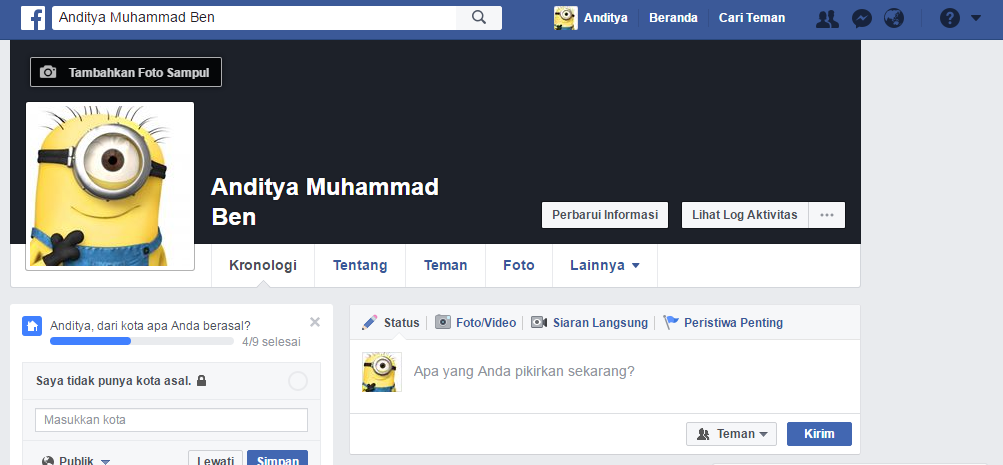Open the Teman audience dropdown
This screenshot has height=465, width=1003.
731,434
